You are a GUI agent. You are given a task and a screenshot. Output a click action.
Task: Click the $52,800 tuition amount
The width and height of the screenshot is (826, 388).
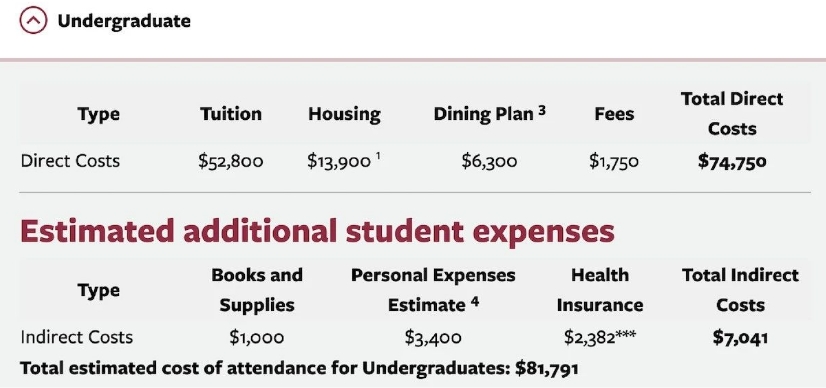click(x=231, y=161)
